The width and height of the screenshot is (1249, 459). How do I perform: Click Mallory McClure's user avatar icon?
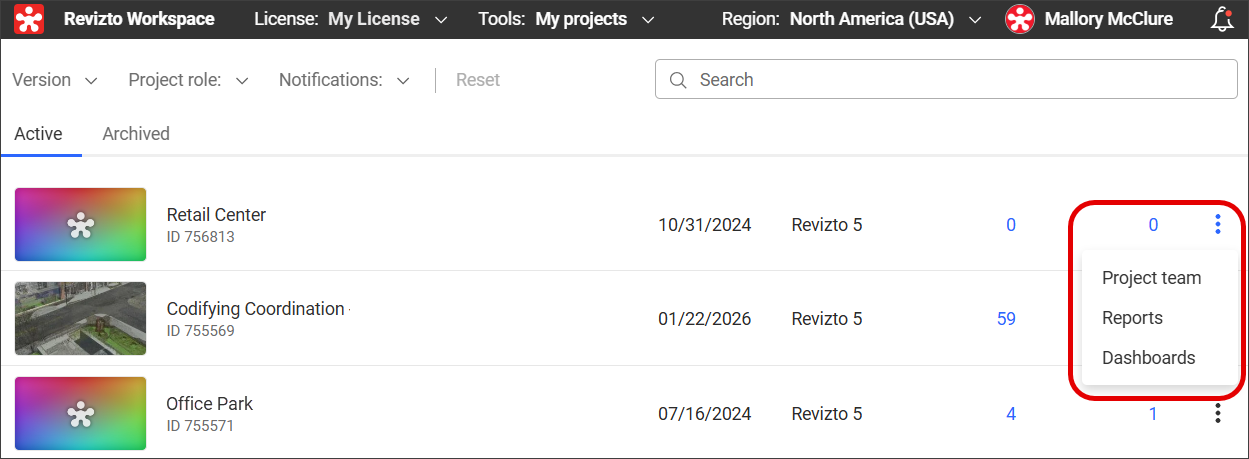point(1019,19)
